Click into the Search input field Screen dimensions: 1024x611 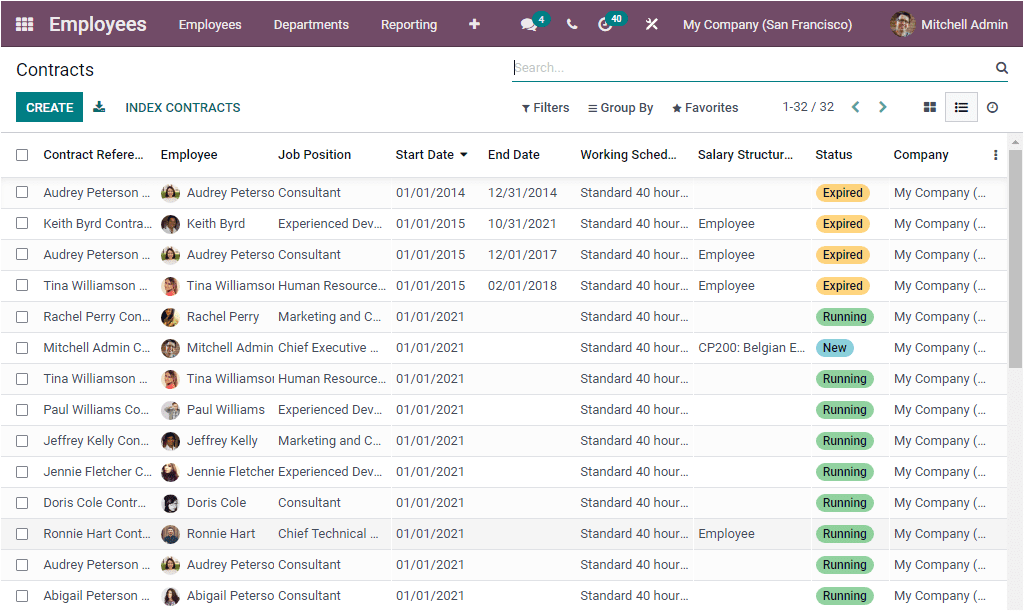pos(750,68)
